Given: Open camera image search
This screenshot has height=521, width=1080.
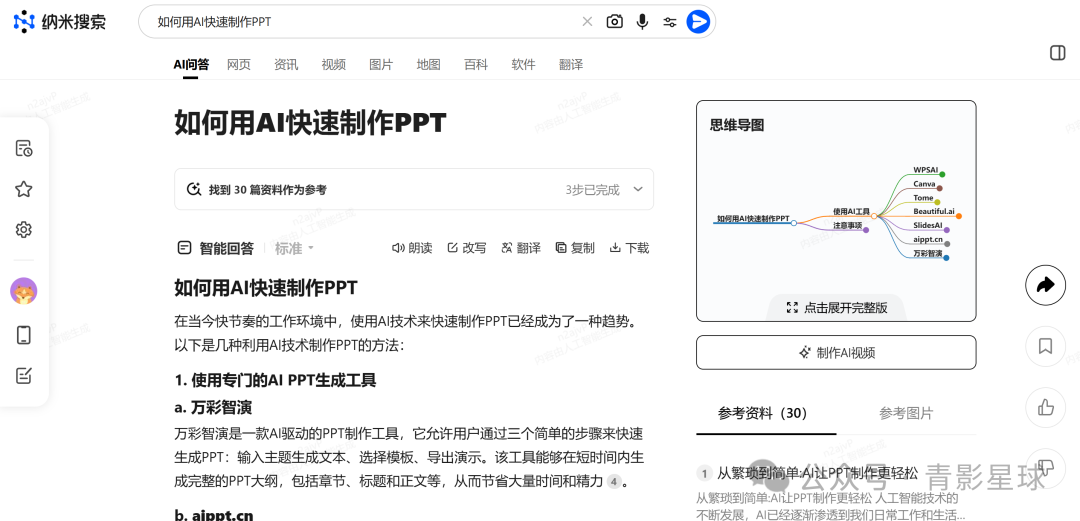Looking at the screenshot, I should coord(614,21).
